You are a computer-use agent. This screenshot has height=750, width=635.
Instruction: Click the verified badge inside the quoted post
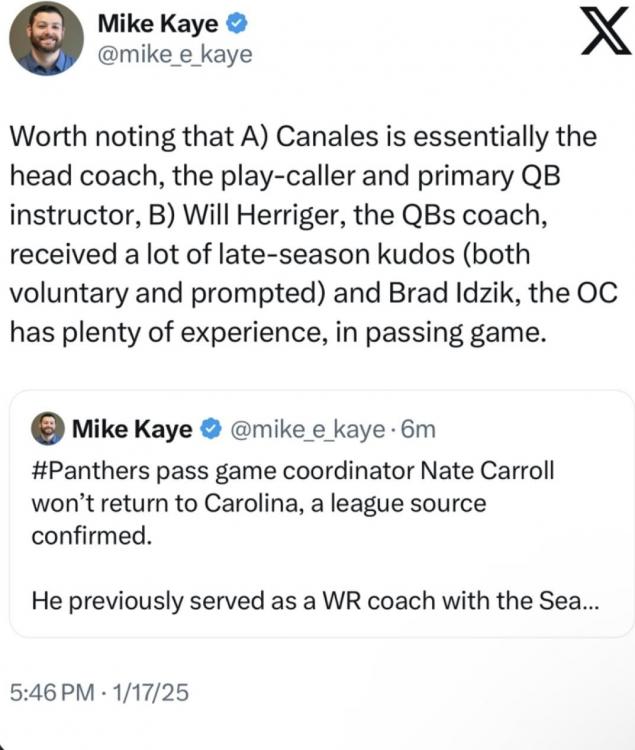point(210,429)
